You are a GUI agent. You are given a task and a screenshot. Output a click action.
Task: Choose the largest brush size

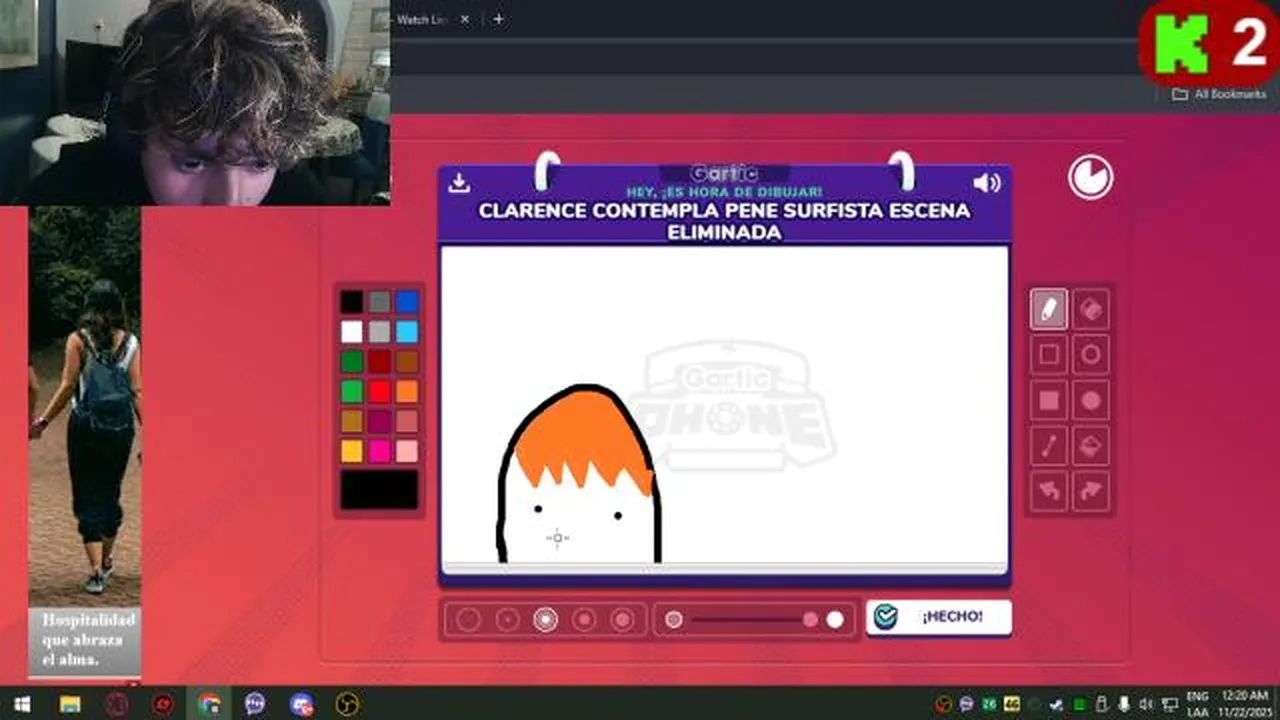pos(622,620)
